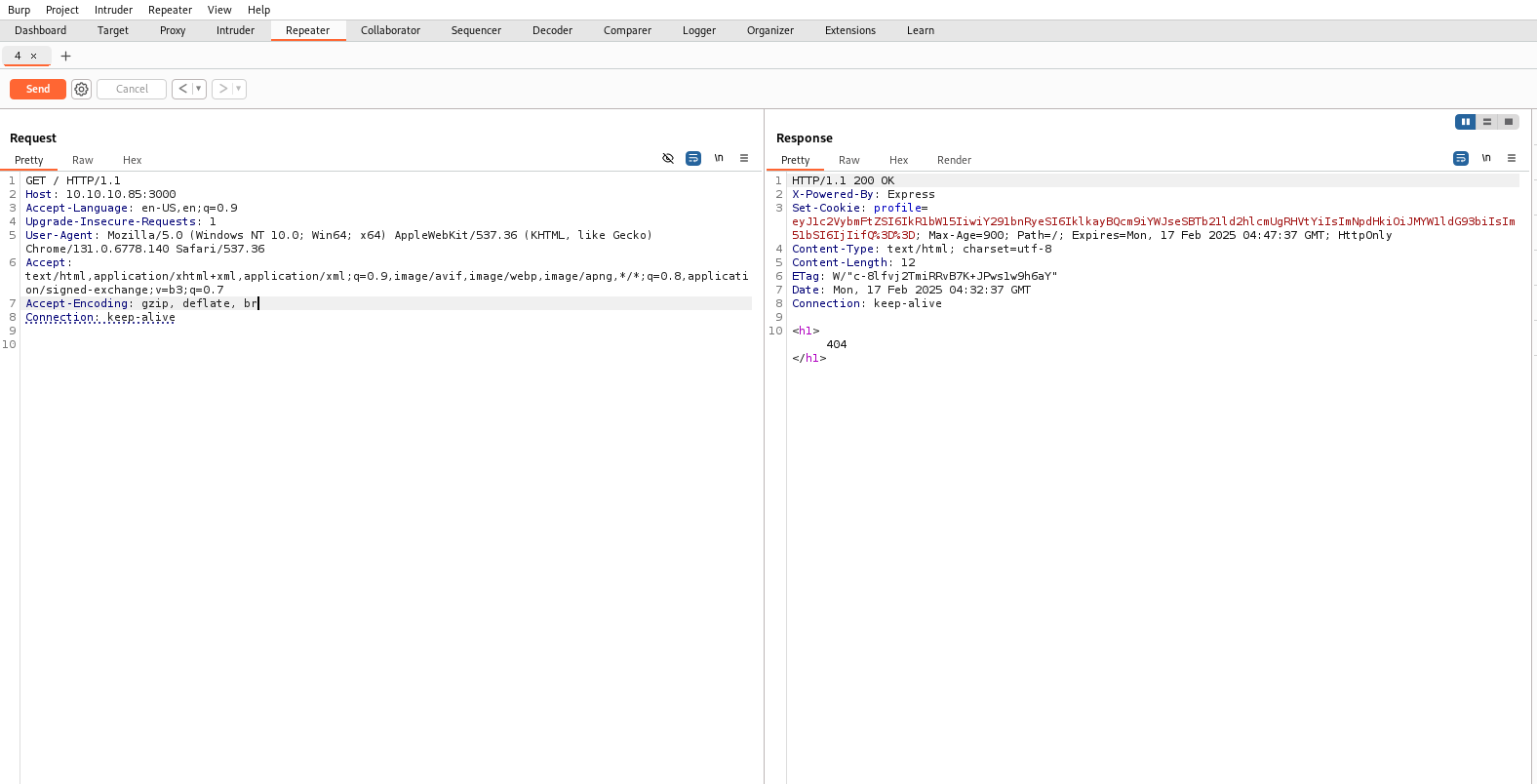Toggle non-printable characters in Response panel

pos(1486,158)
